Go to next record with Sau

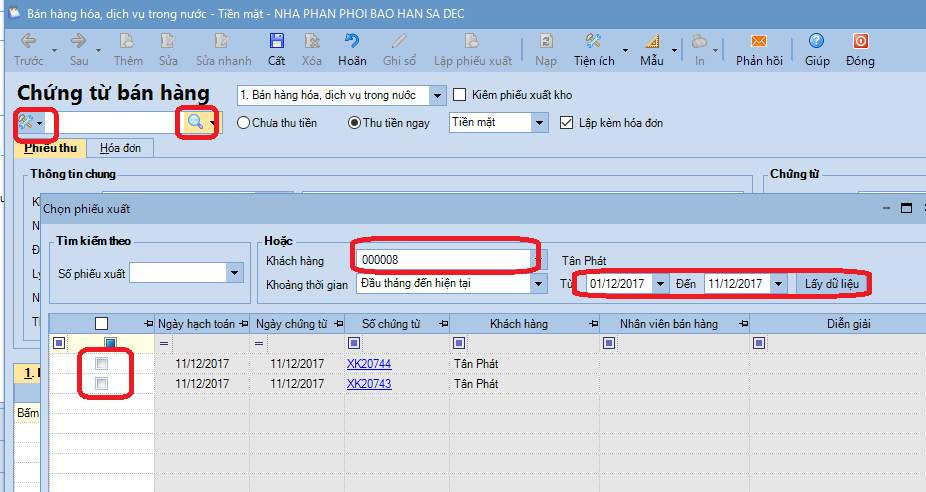[79, 41]
